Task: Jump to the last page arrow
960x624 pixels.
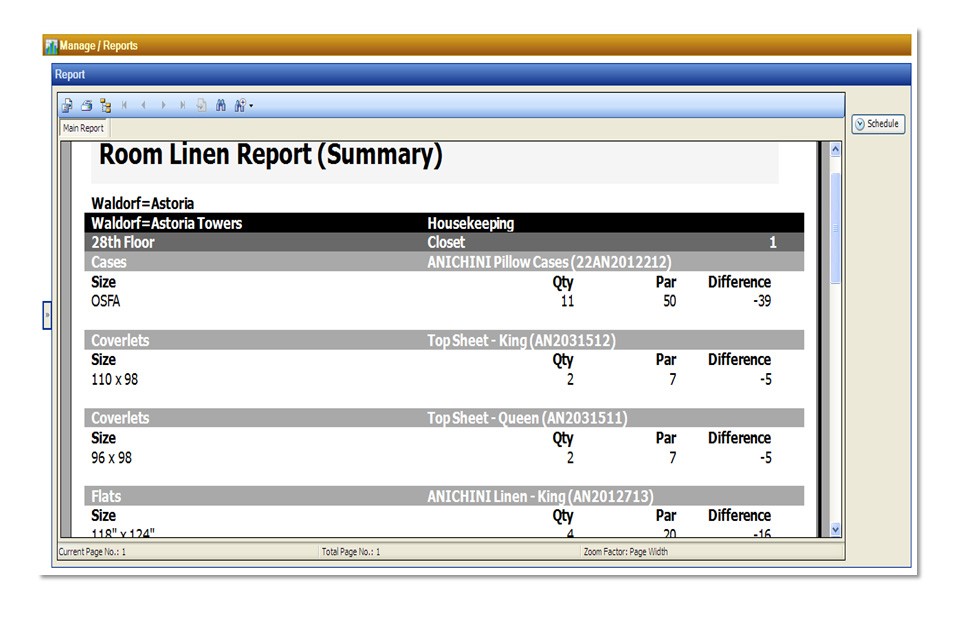Action: point(182,105)
